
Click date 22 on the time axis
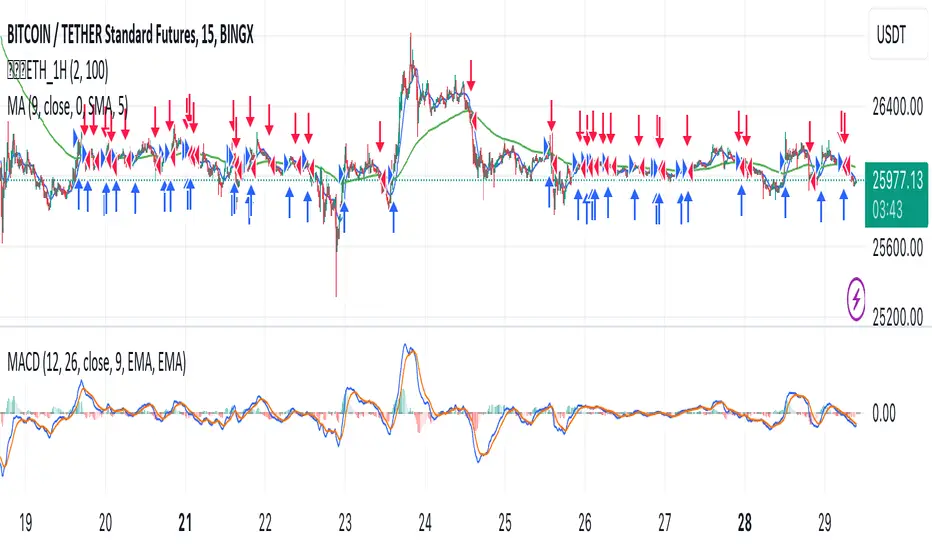(x=265, y=523)
